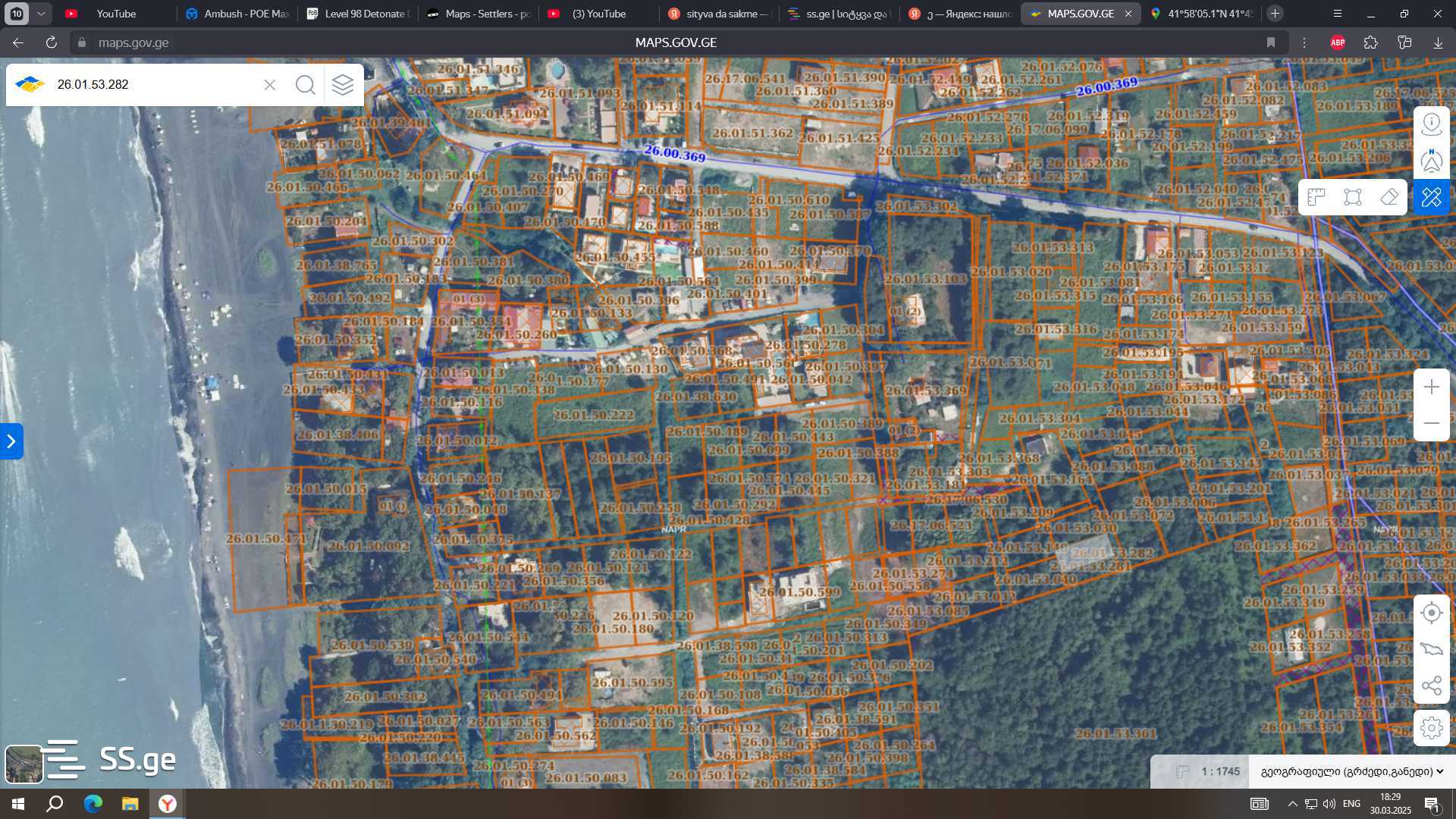
Task: Select the distance measure ruler tool
Action: pos(1316,197)
